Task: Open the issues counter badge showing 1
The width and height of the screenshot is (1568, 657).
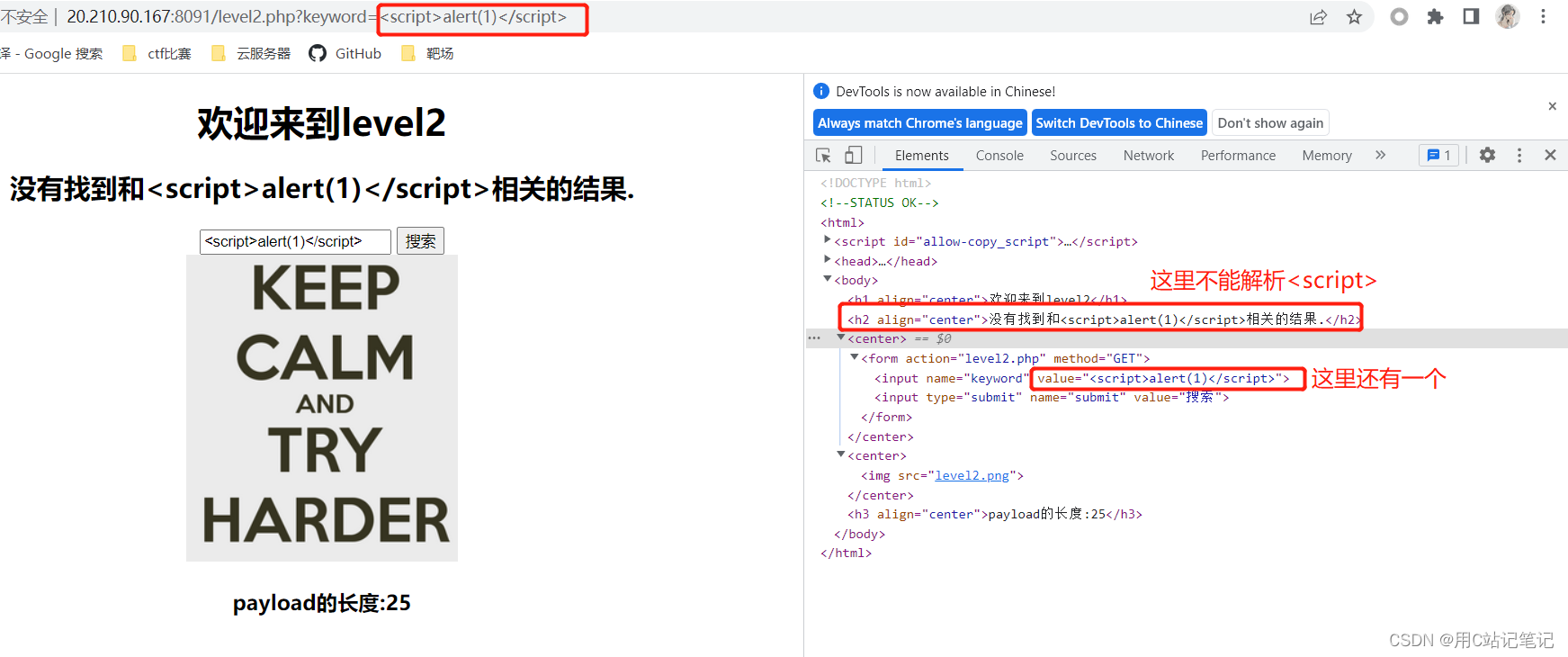Action: tap(1438, 155)
